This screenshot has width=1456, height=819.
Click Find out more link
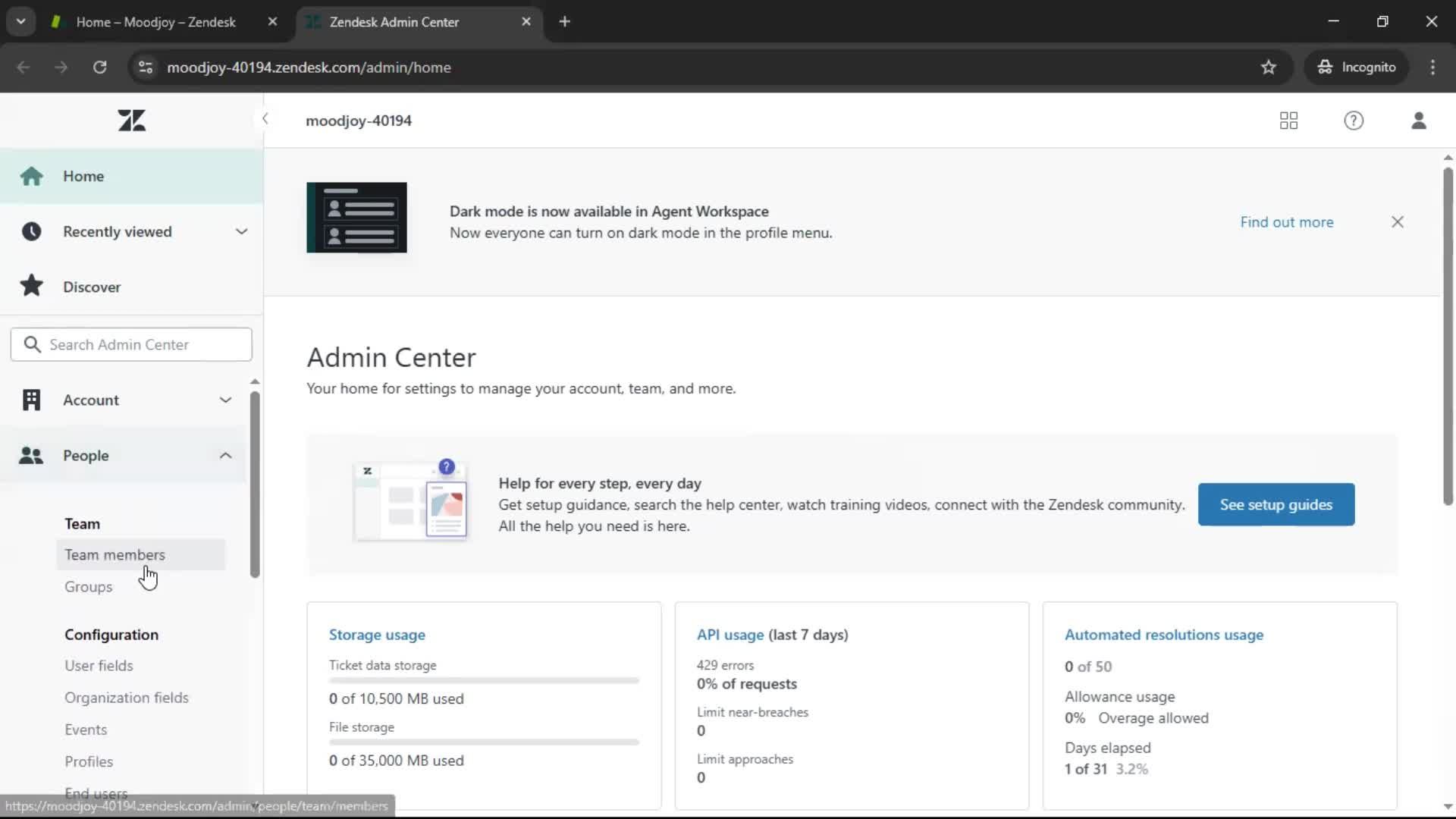coord(1287,221)
